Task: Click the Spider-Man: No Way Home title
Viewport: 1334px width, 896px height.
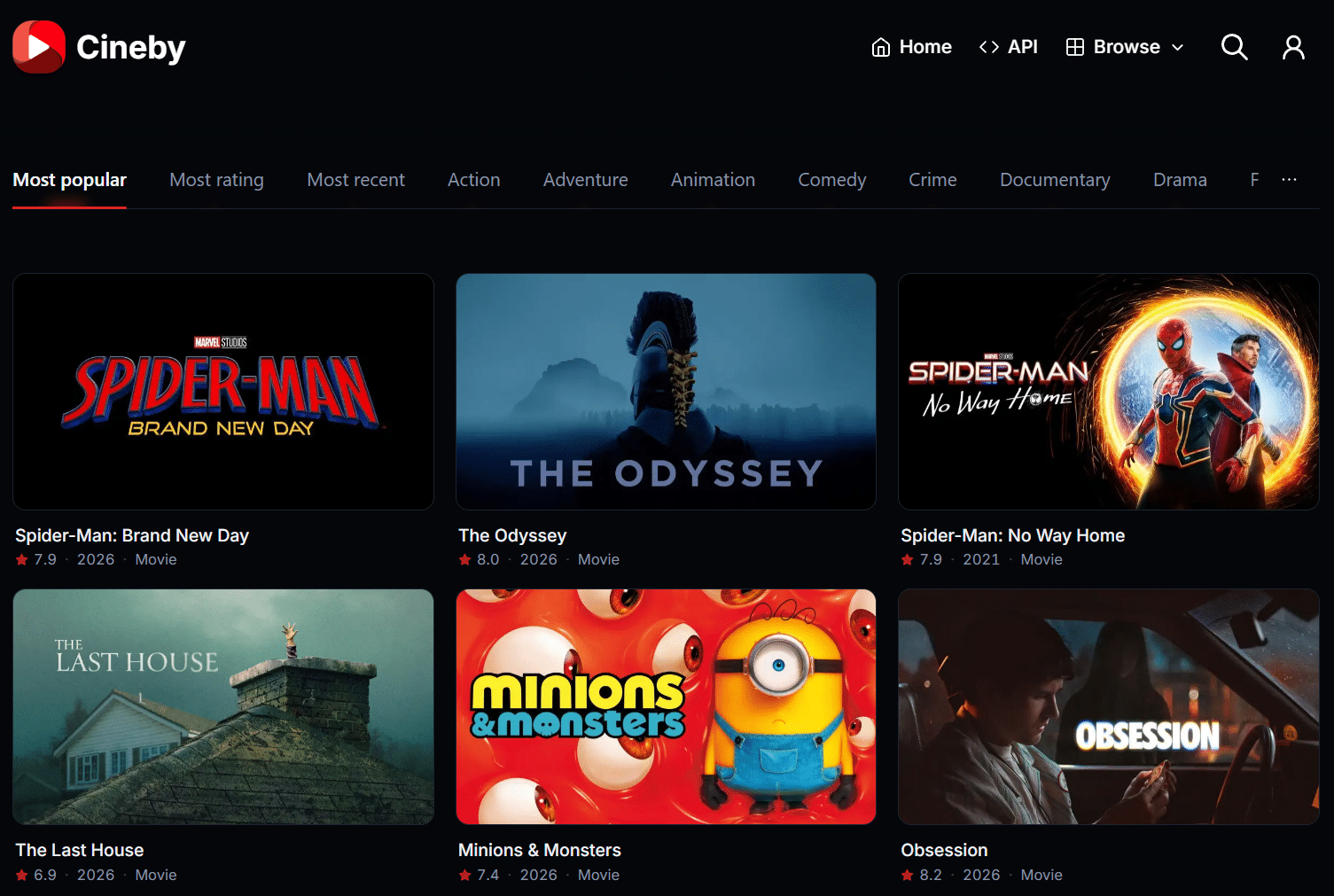Action: tap(1012, 535)
